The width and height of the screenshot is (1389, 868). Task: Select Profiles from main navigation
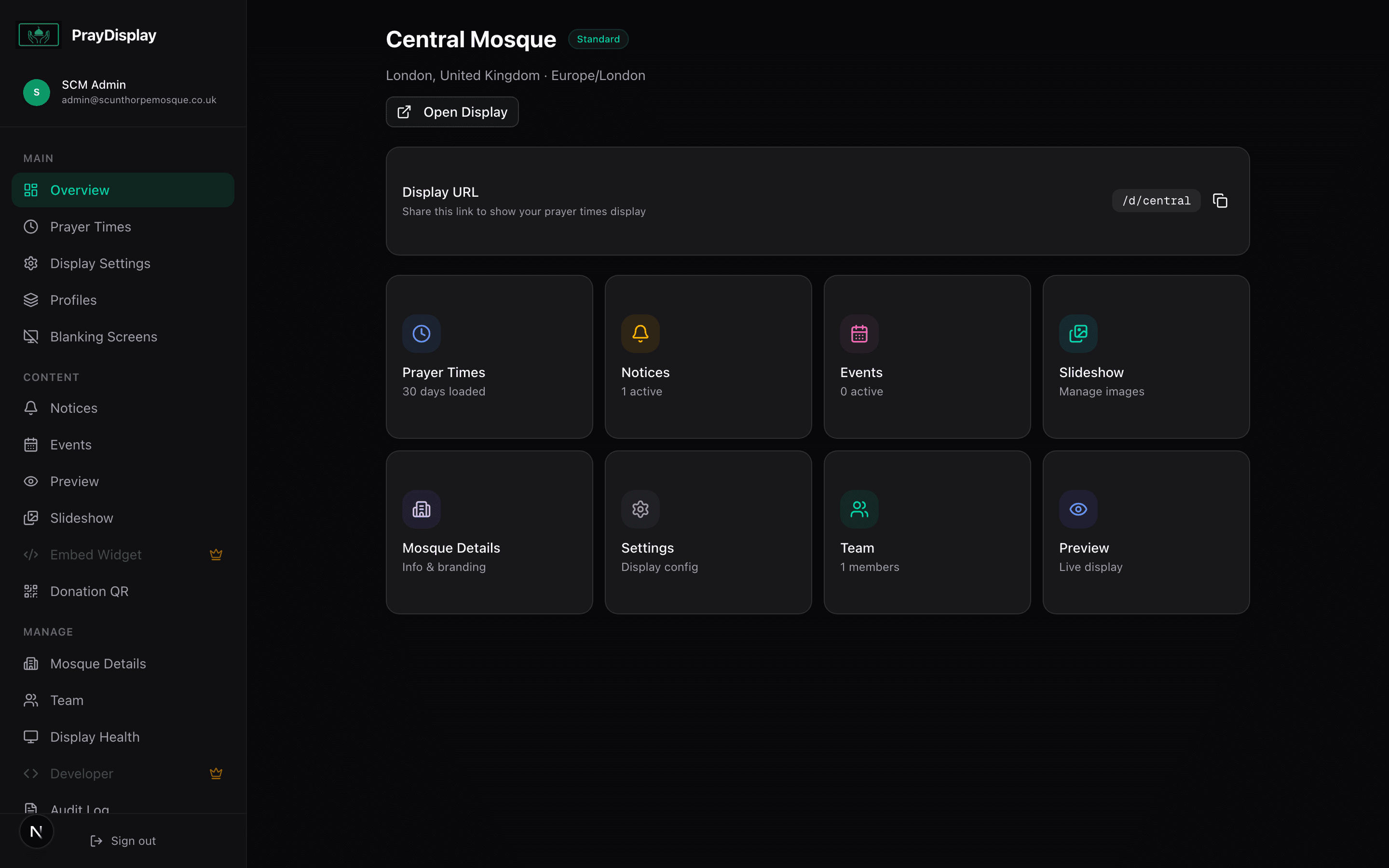pos(73,300)
